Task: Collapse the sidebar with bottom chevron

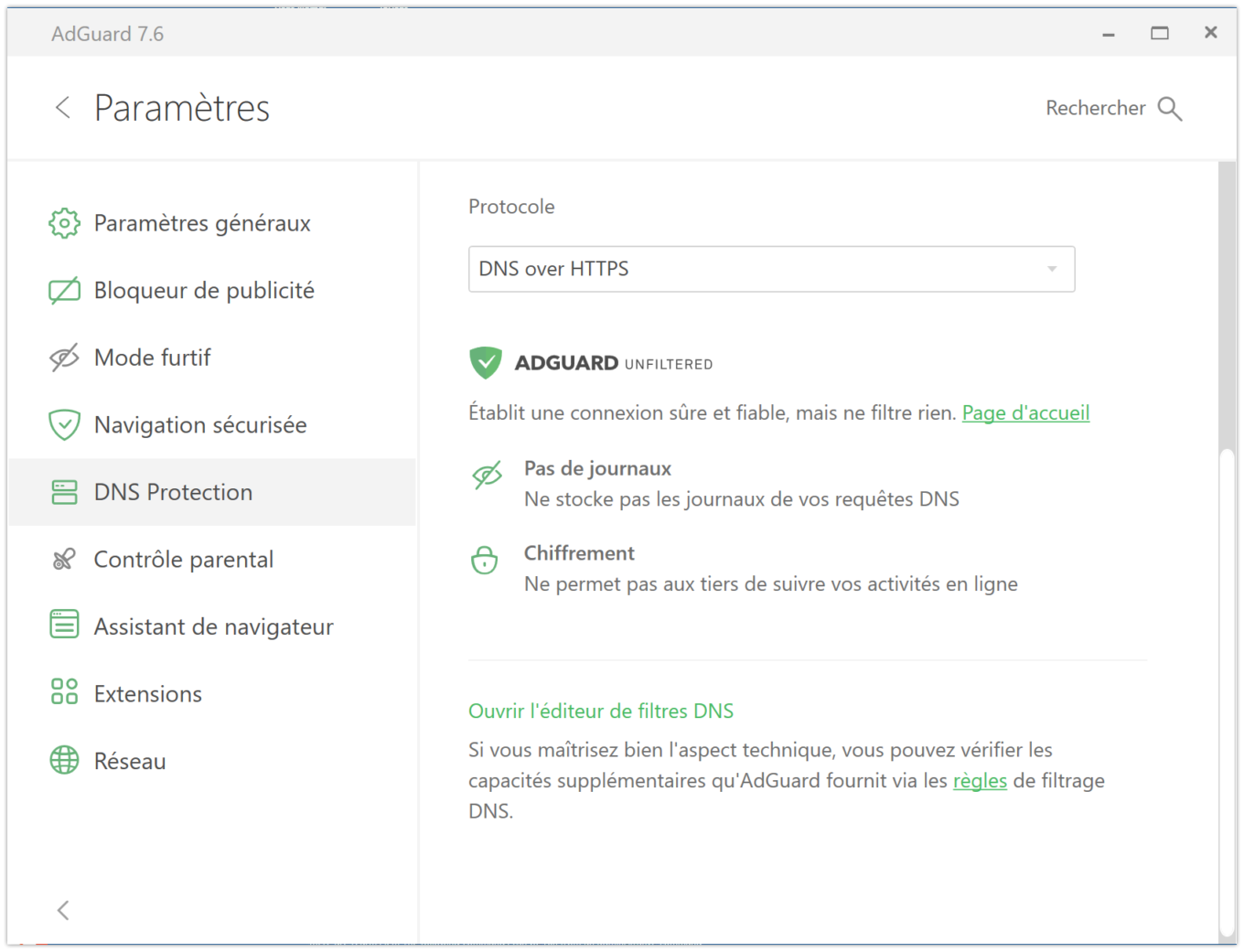Action: coord(63,910)
